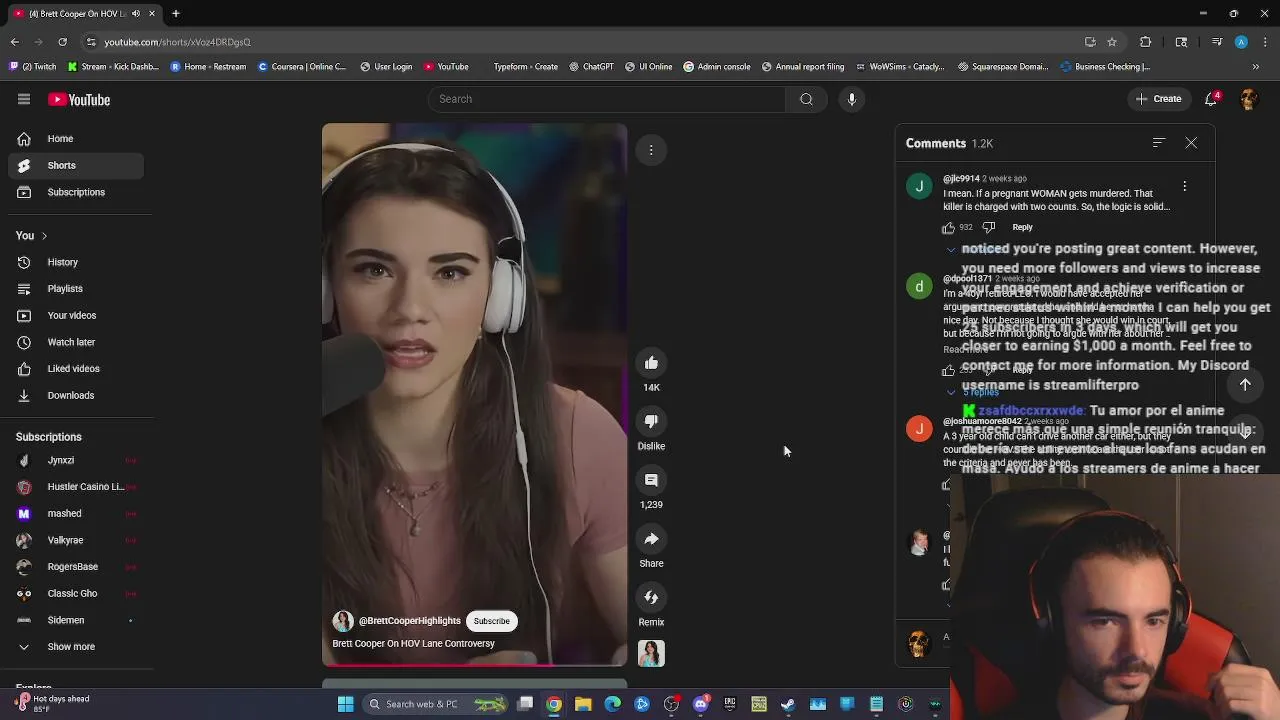Go to previous short with up arrow

point(1245,385)
